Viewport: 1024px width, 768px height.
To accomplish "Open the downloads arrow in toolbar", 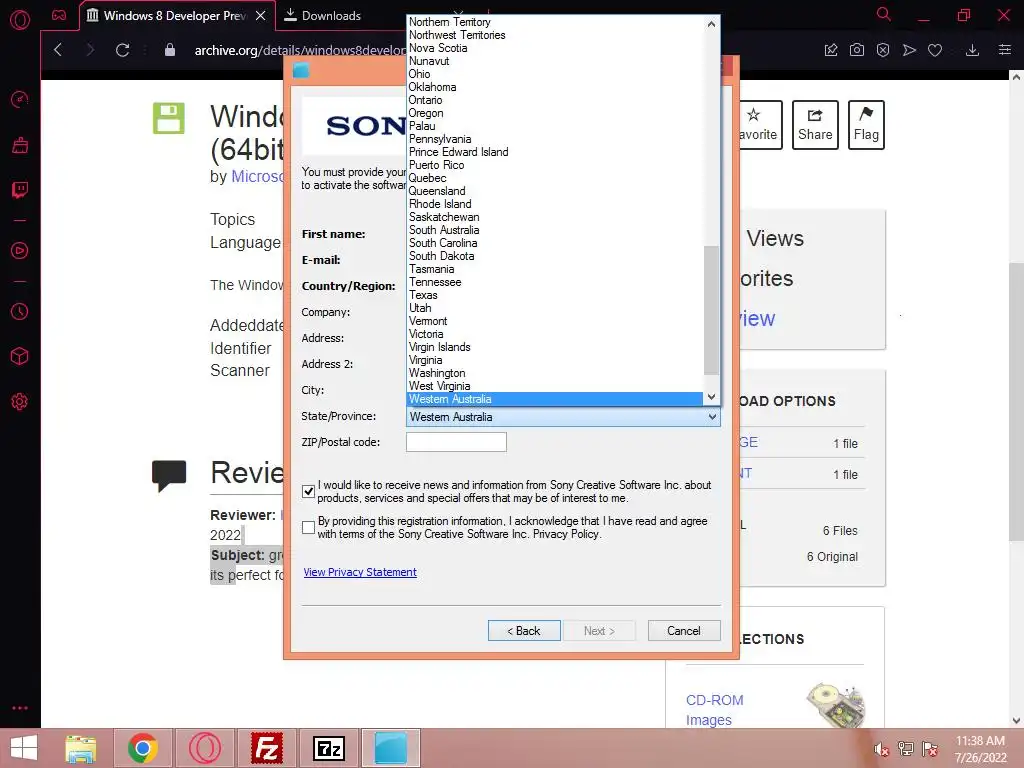I will click(972, 50).
